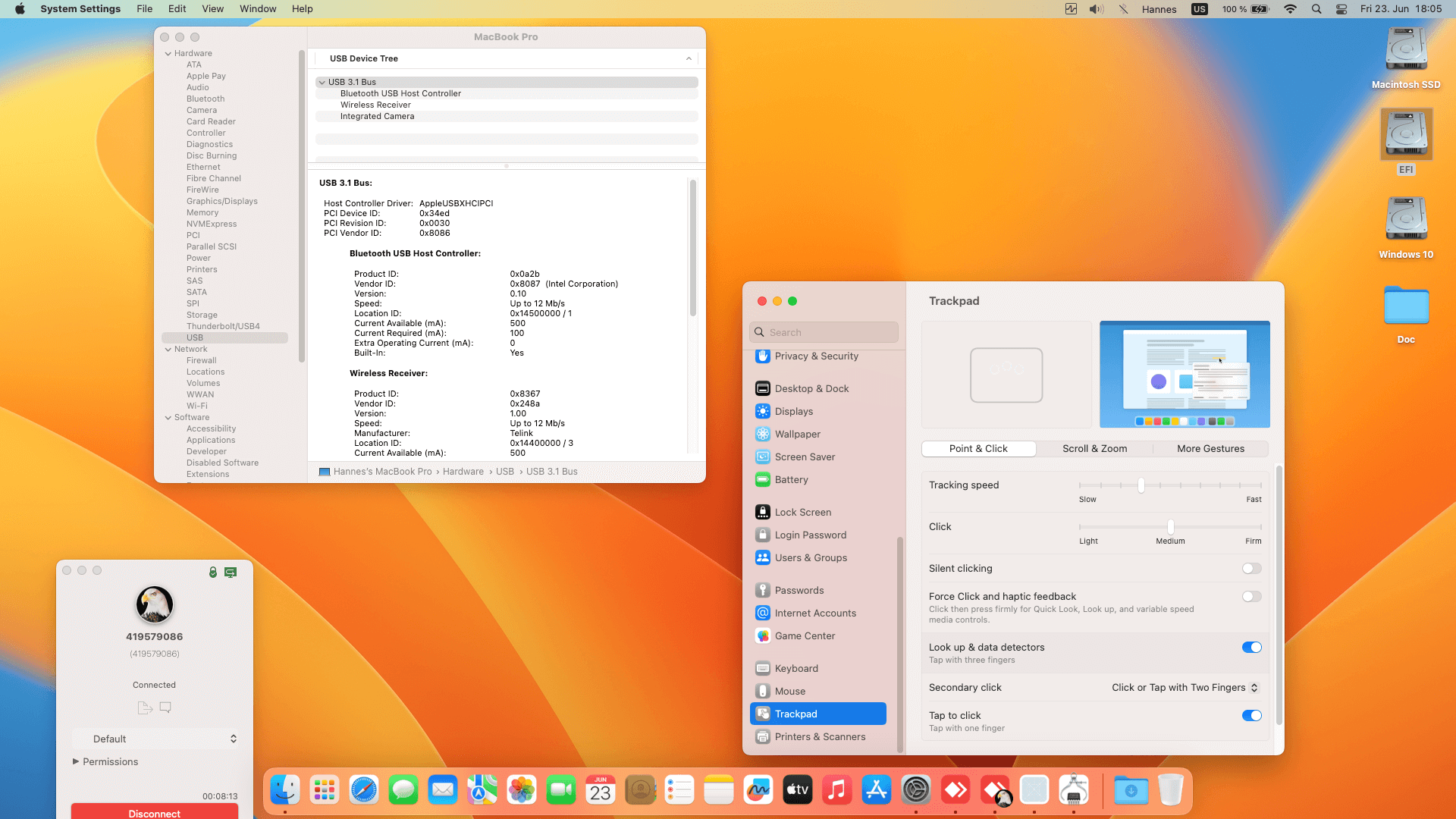This screenshot has height=819, width=1456.
Task: Launch Music app in the Dock
Action: tap(836, 790)
